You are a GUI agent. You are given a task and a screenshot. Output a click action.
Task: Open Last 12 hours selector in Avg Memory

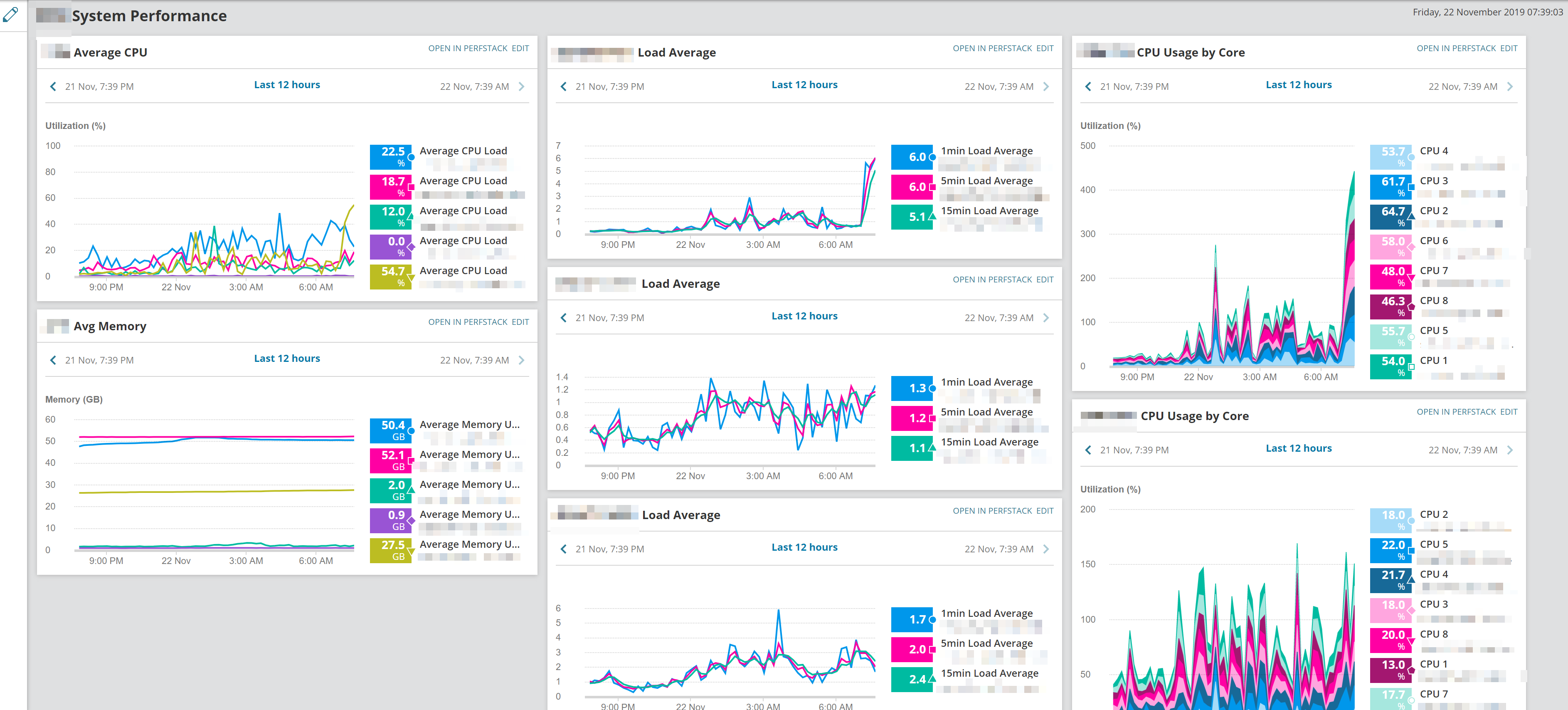pos(287,359)
